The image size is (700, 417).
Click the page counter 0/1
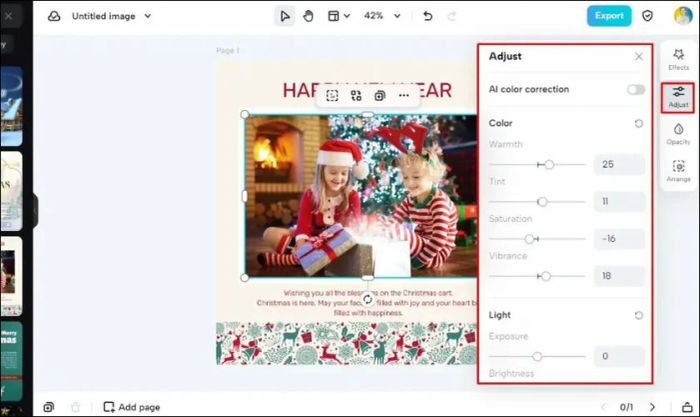click(626, 407)
